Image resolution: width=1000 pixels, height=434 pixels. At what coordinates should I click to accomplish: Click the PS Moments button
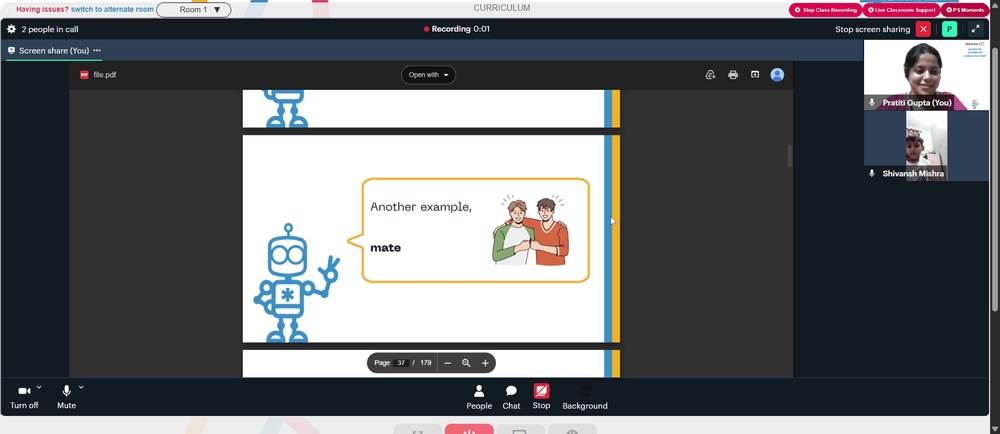(x=965, y=10)
